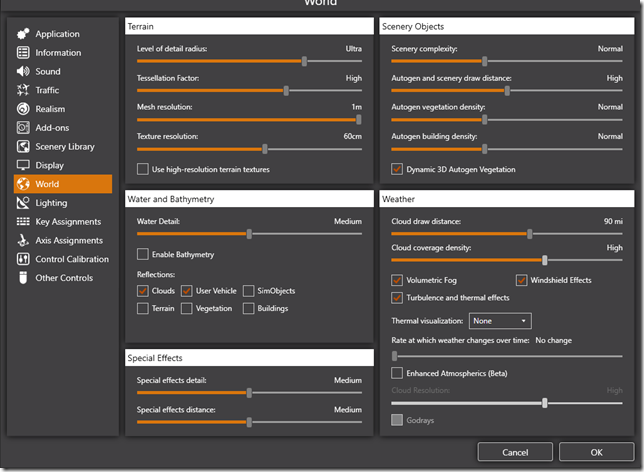Click the Special effects detail slider handle
This screenshot has height=472, width=644.
(249, 393)
